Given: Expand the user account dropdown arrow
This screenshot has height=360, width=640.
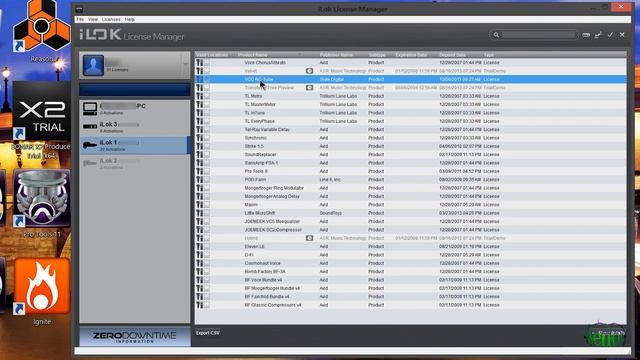Looking at the screenshot, I should tap(185, 64).
